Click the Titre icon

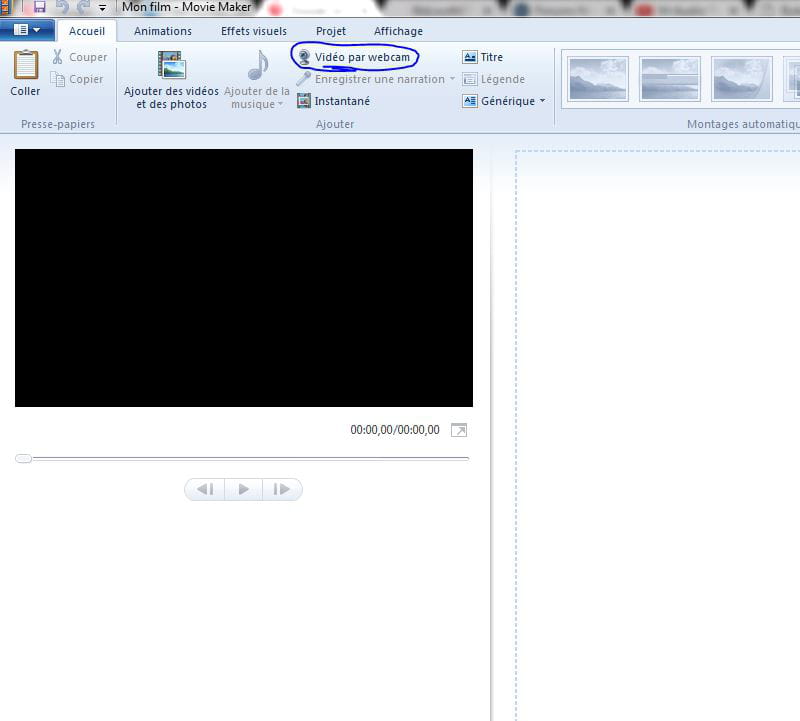point(469,57)
